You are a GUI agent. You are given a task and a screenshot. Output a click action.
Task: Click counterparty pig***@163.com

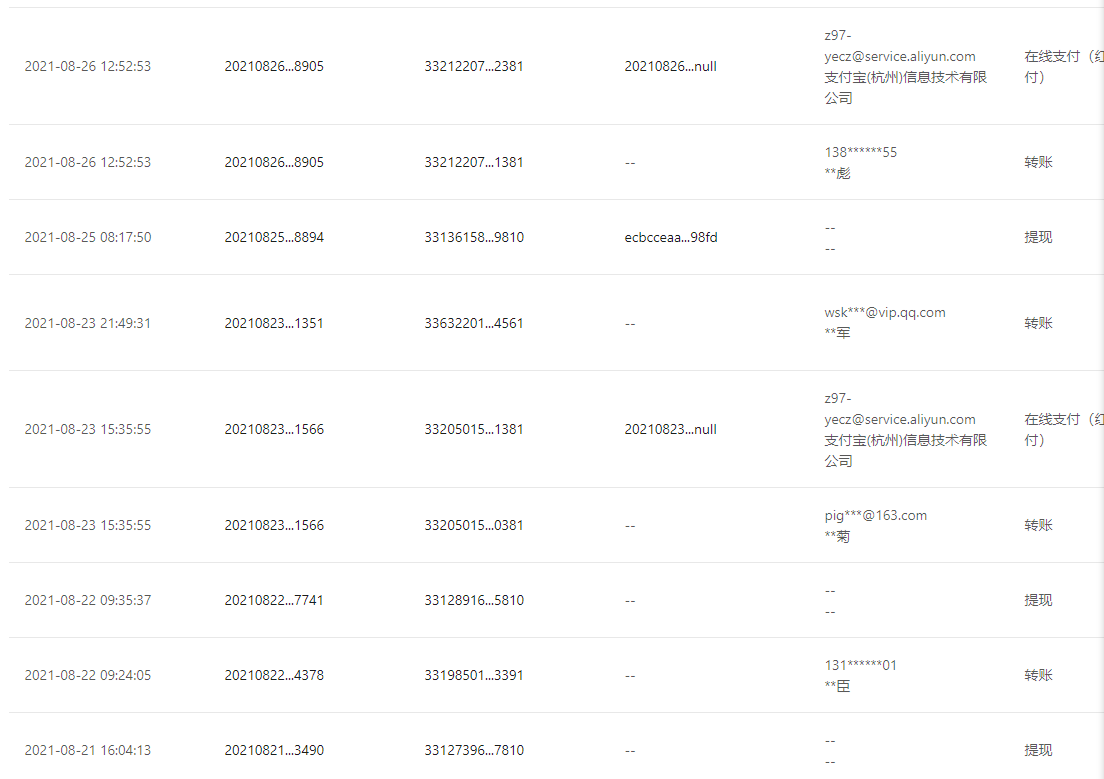(x=875, y=515)
